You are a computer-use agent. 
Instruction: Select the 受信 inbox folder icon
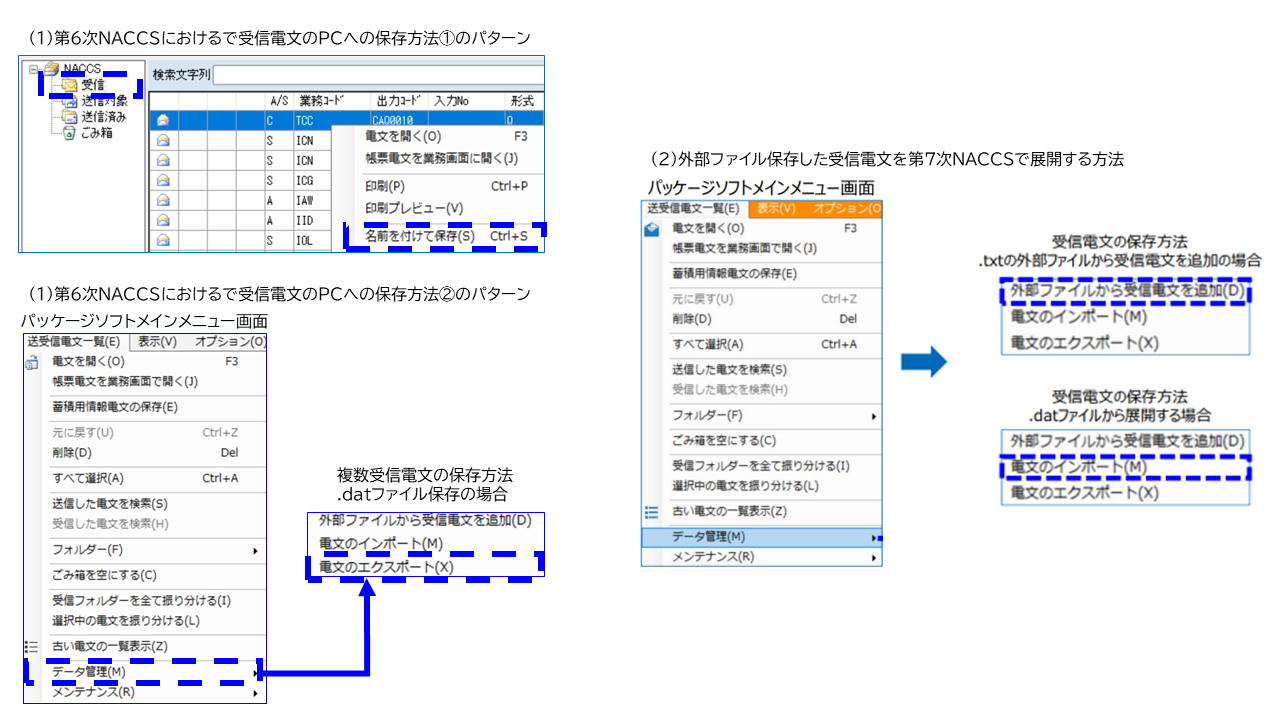coord(69,85)
